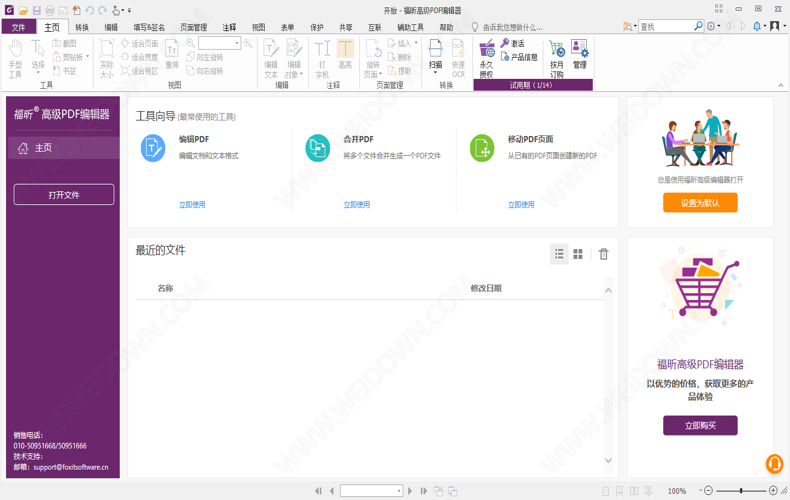
Task: Click trash icon to clear recent files
Action: click(x=604, y=254)
